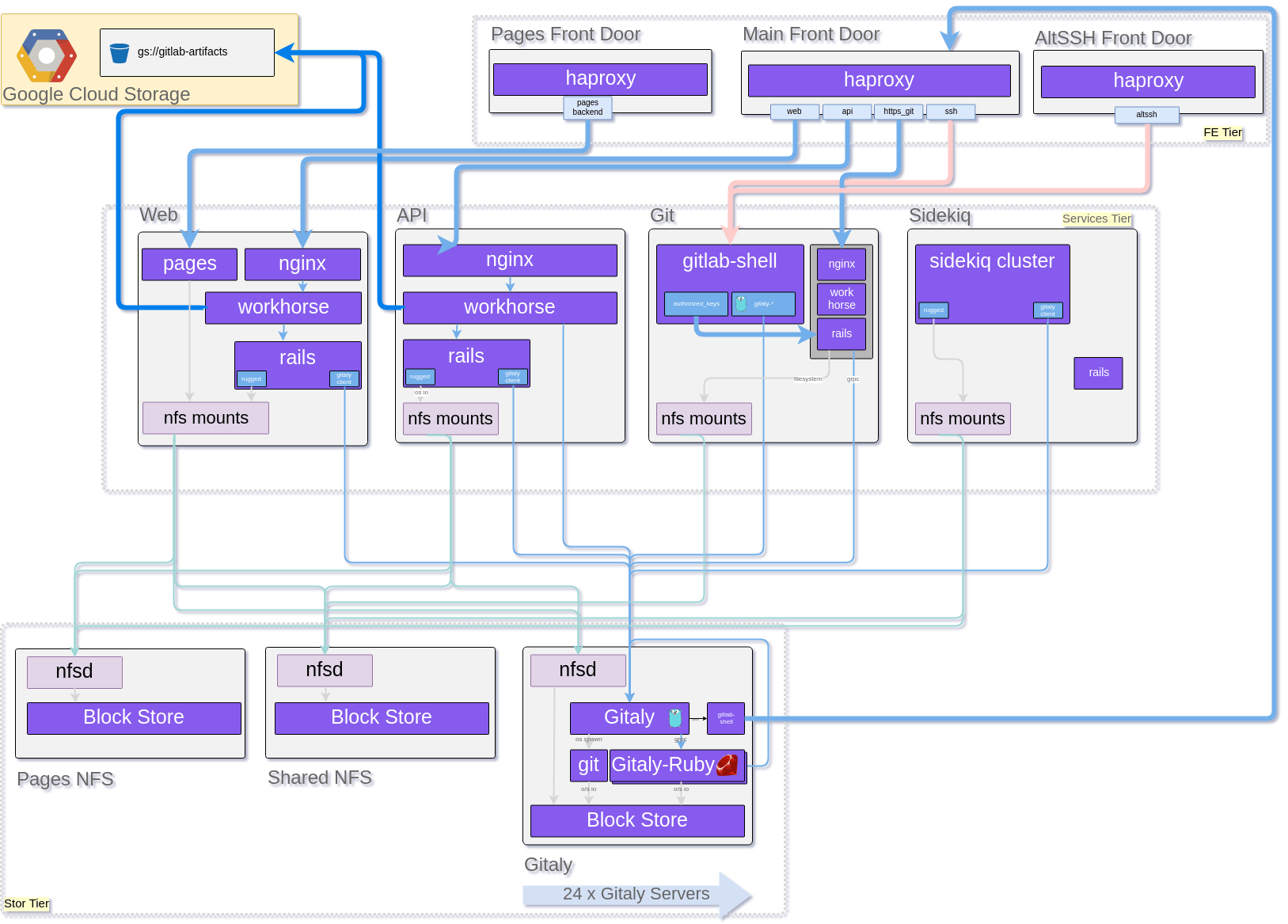
Task: Select the altssh backend box
Action: pos(1146,115)
